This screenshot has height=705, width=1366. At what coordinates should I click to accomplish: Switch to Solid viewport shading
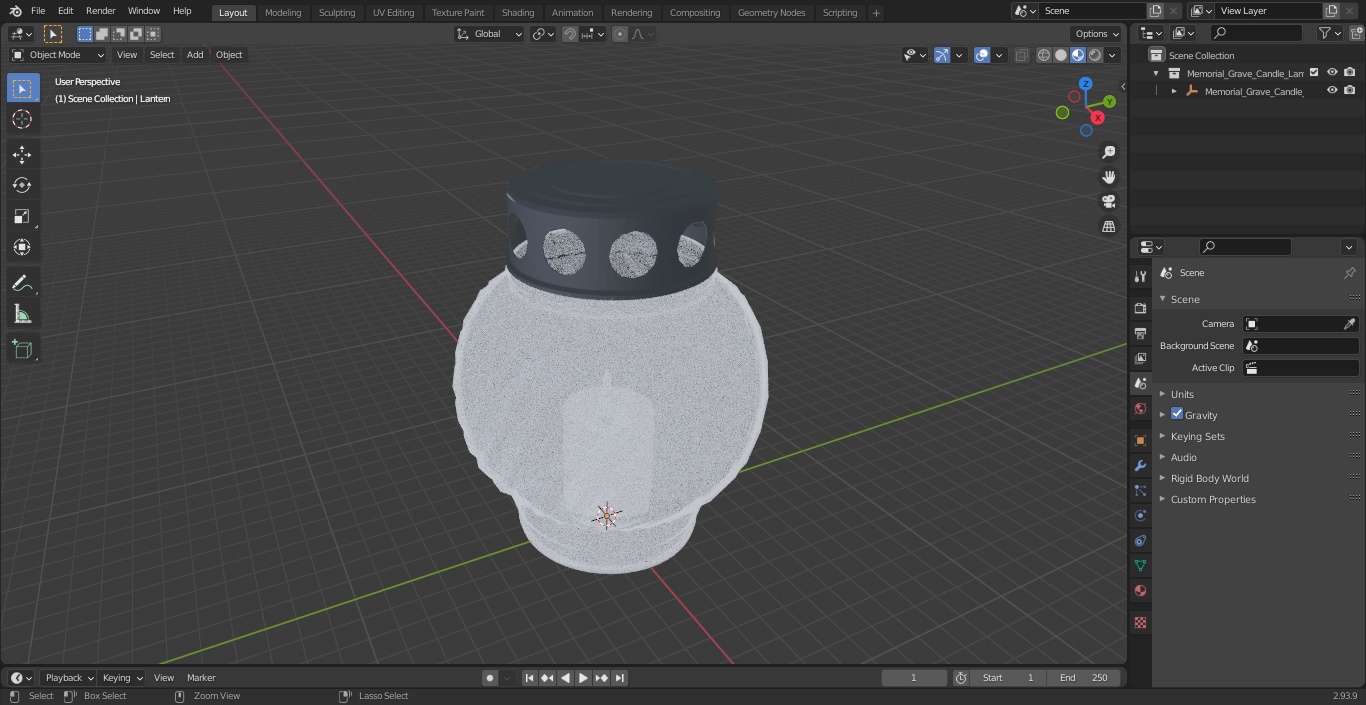pyautogui.click(x=1061, y=55)
